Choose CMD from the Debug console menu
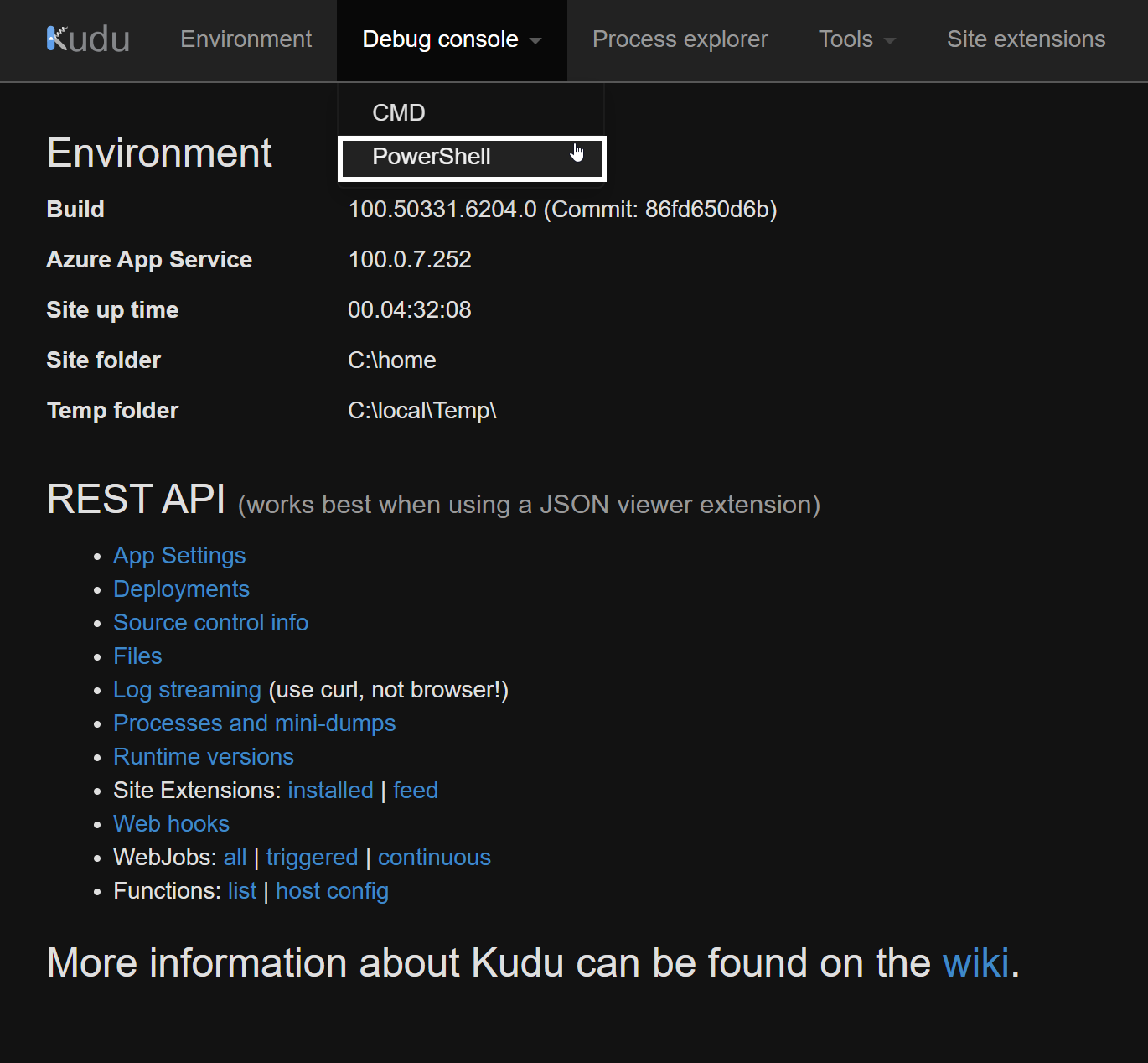Viewport: 1148px width, 1063px height. pos(399,112)
